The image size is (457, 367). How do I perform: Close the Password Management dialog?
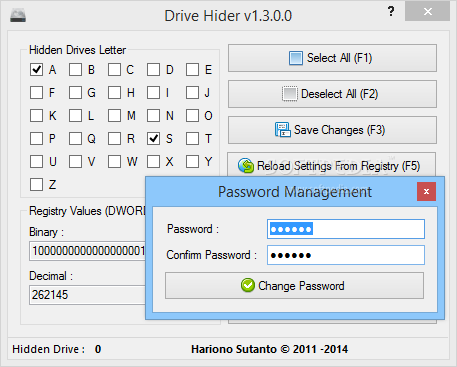click(x=426, y=191)
